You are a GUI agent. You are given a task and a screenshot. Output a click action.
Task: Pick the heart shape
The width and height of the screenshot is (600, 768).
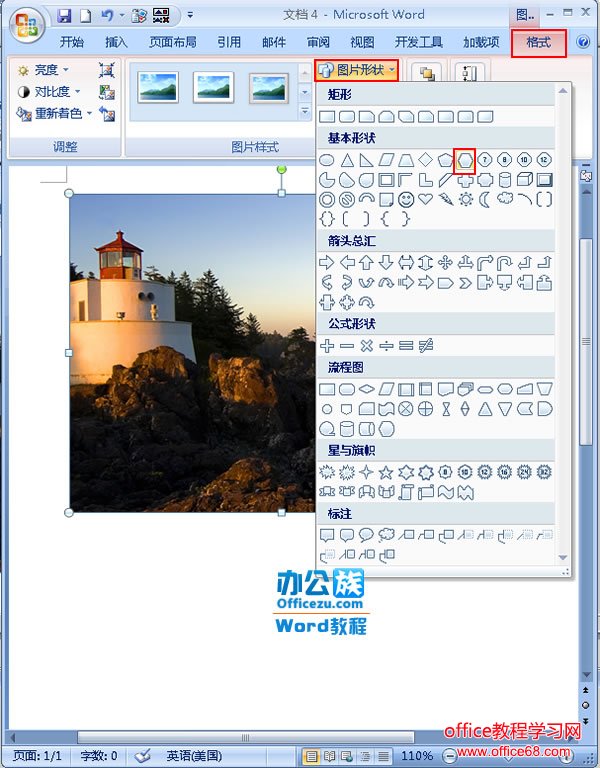pyautogui.click(x=426, y=199)
